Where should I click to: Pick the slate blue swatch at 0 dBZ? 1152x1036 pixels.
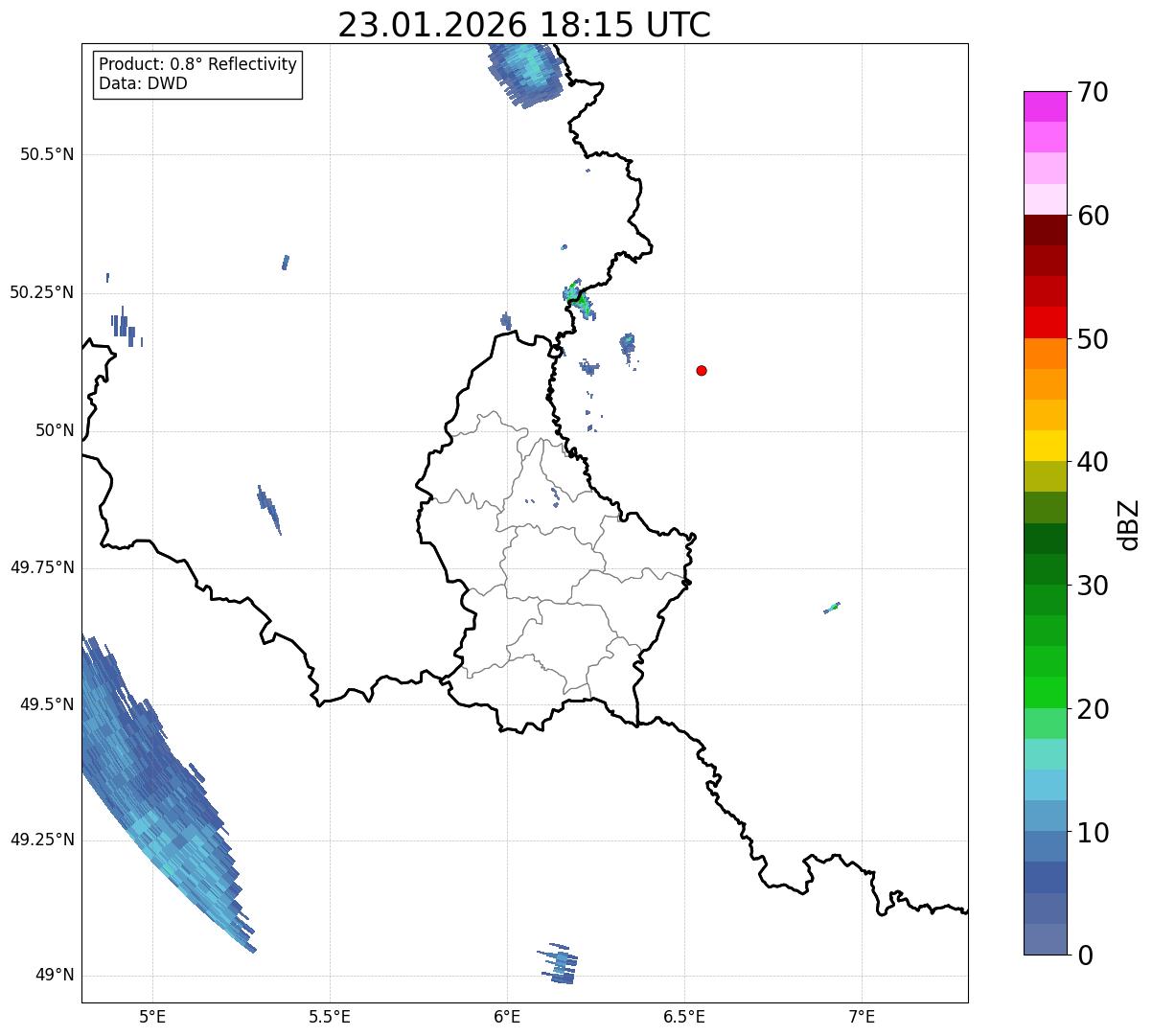tap(1045, 939)
